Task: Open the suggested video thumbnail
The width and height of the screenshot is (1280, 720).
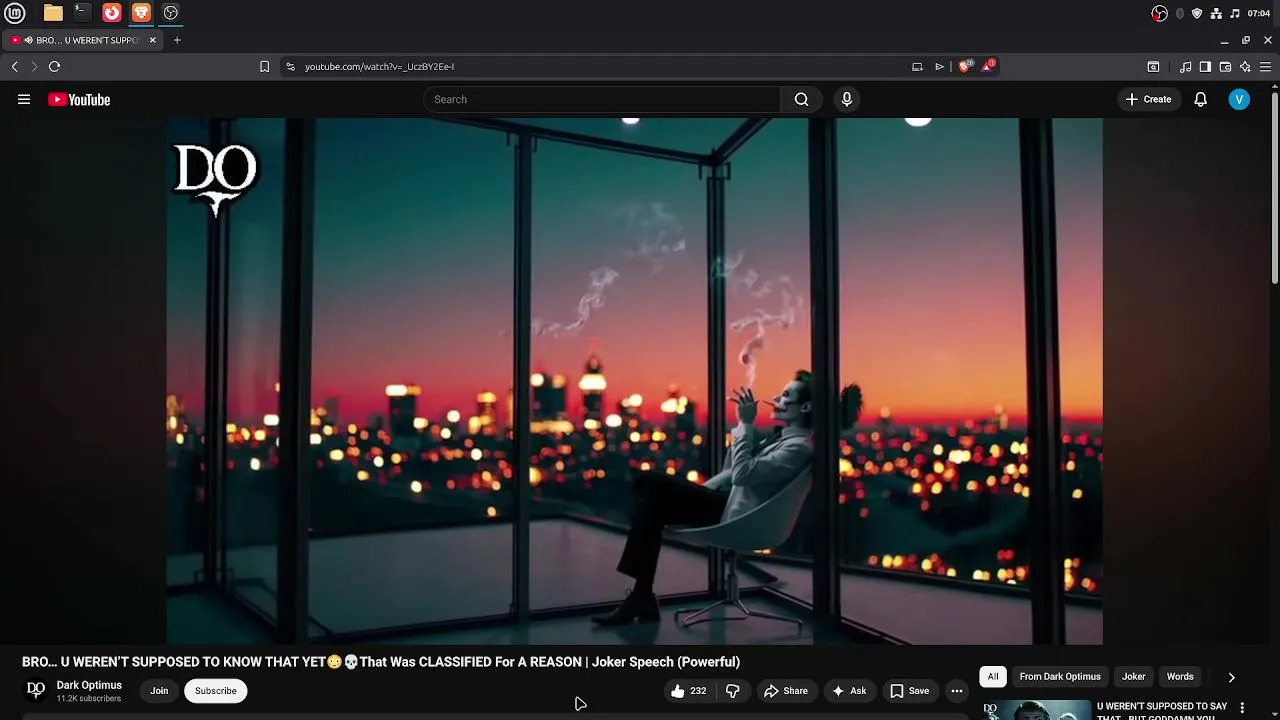Action: (1035, 710)
